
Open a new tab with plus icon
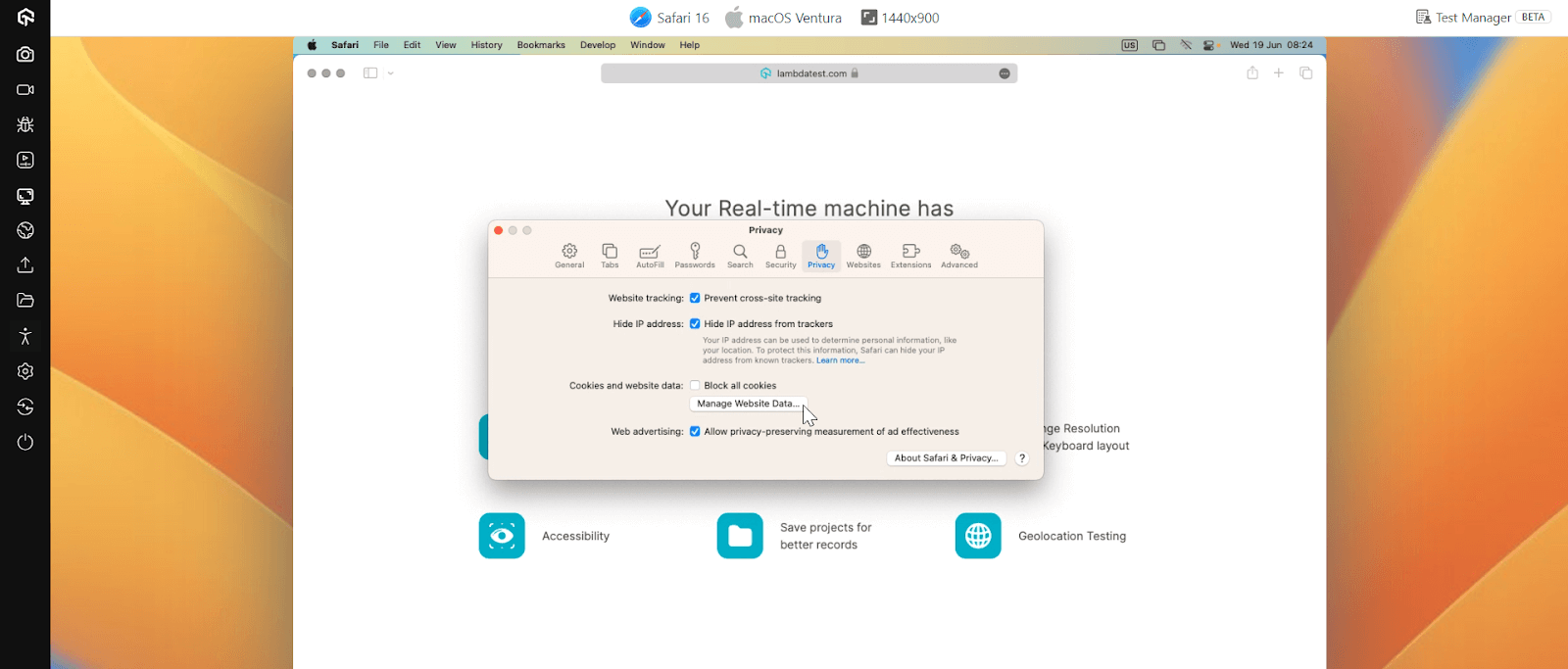coord(1279,73)
